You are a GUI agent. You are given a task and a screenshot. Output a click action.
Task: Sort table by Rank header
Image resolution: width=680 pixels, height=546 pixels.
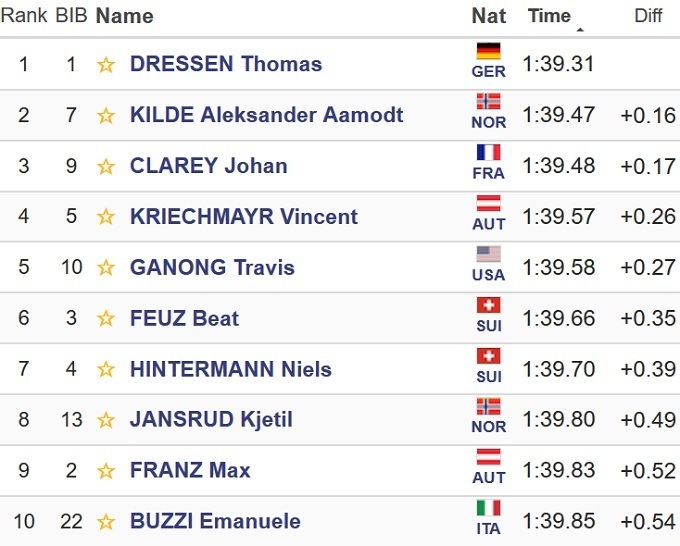[x=23, y=16]
